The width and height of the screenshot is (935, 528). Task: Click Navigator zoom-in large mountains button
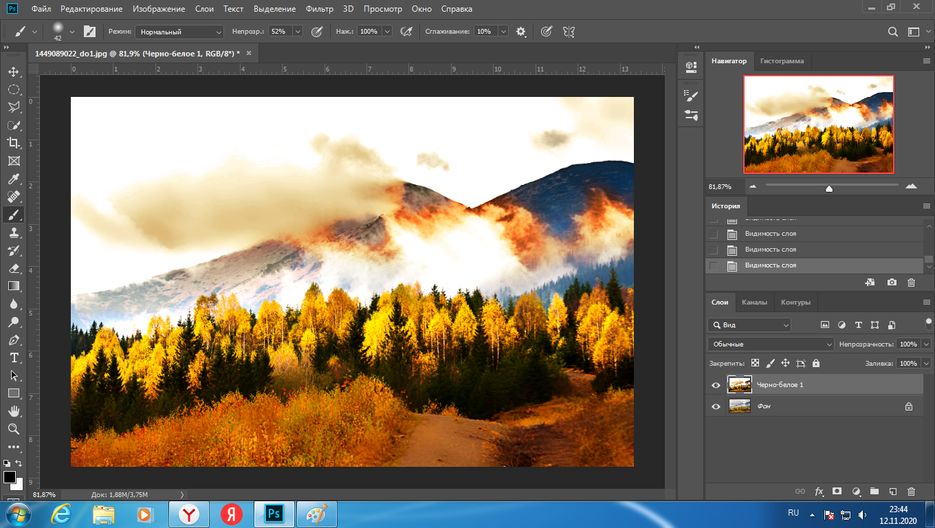click(911, 187)
